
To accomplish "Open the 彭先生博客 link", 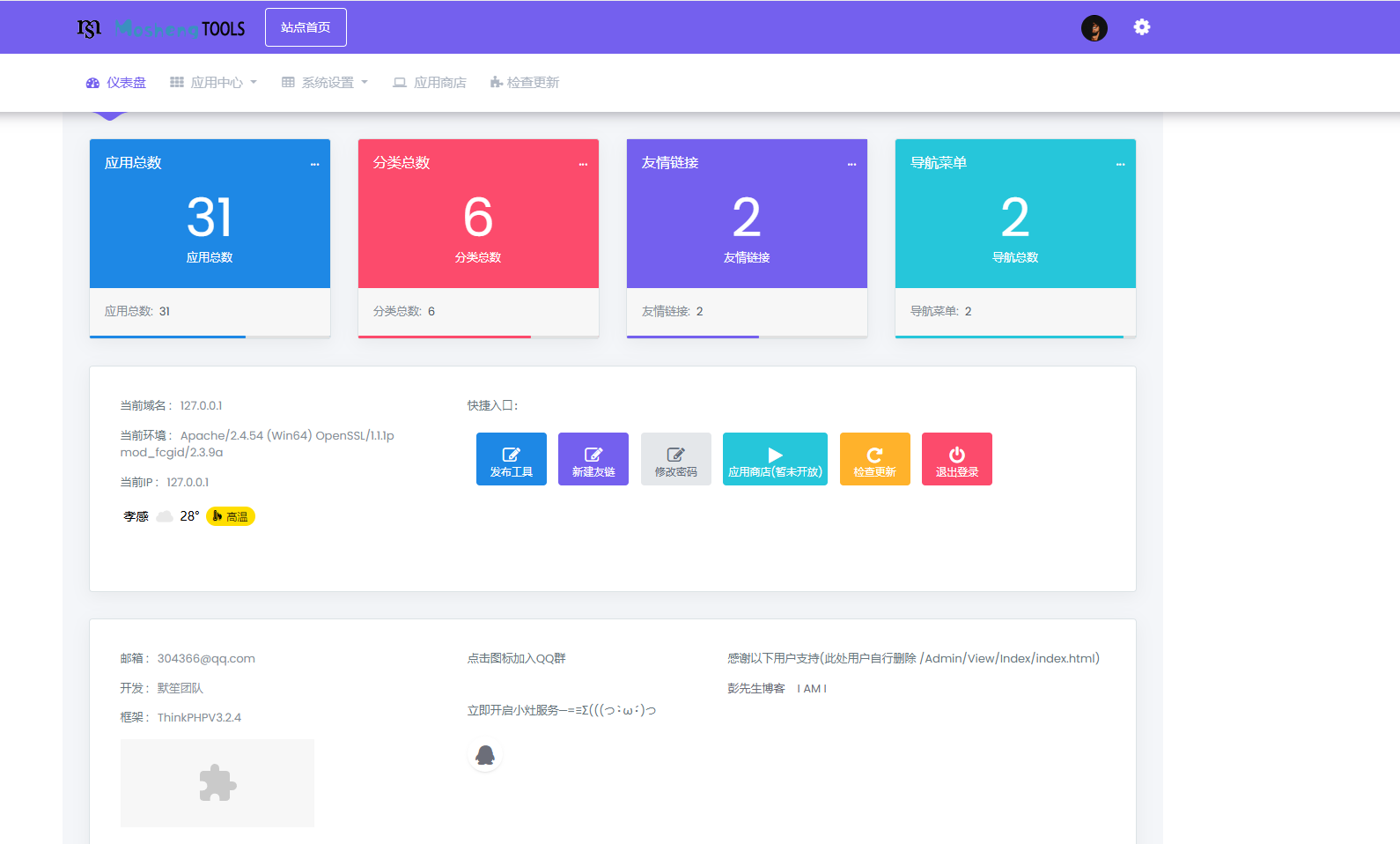I will 756,689.
